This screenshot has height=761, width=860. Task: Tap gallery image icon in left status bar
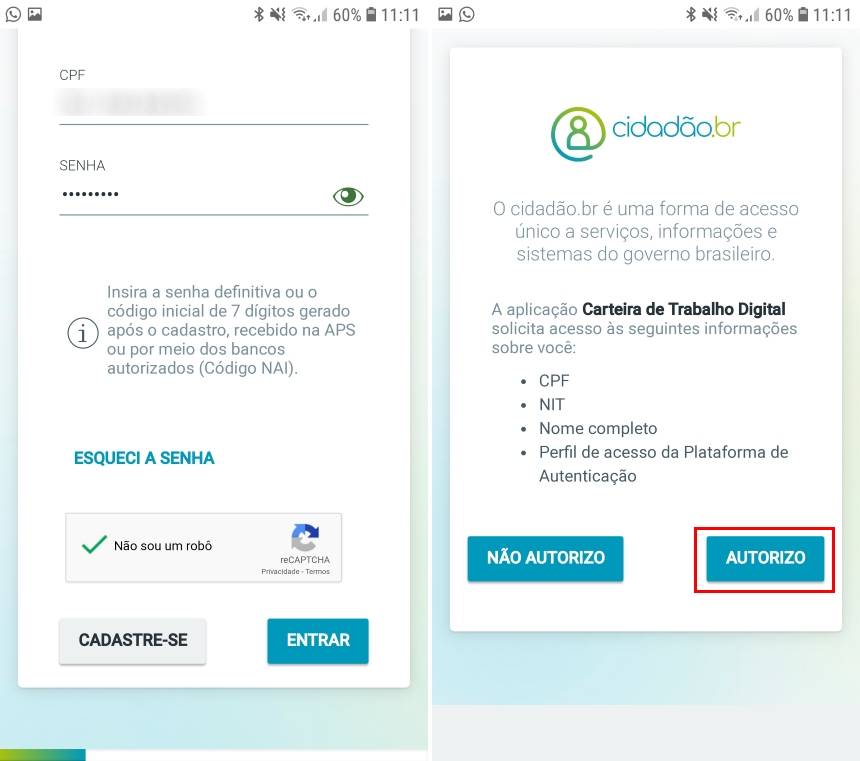[x=35, y=14]
